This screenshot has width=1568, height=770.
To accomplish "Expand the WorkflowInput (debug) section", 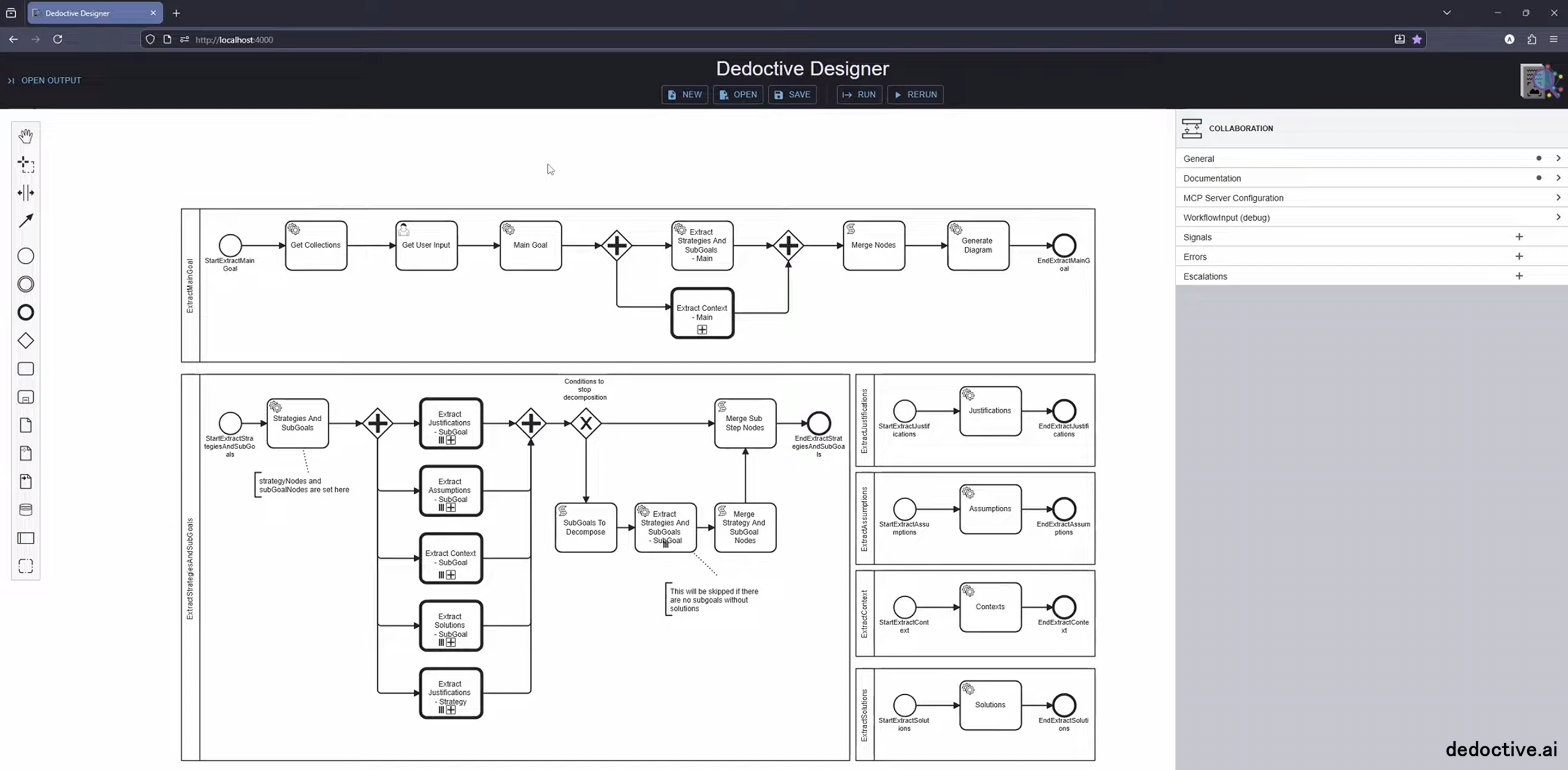I will point(1371,217).
